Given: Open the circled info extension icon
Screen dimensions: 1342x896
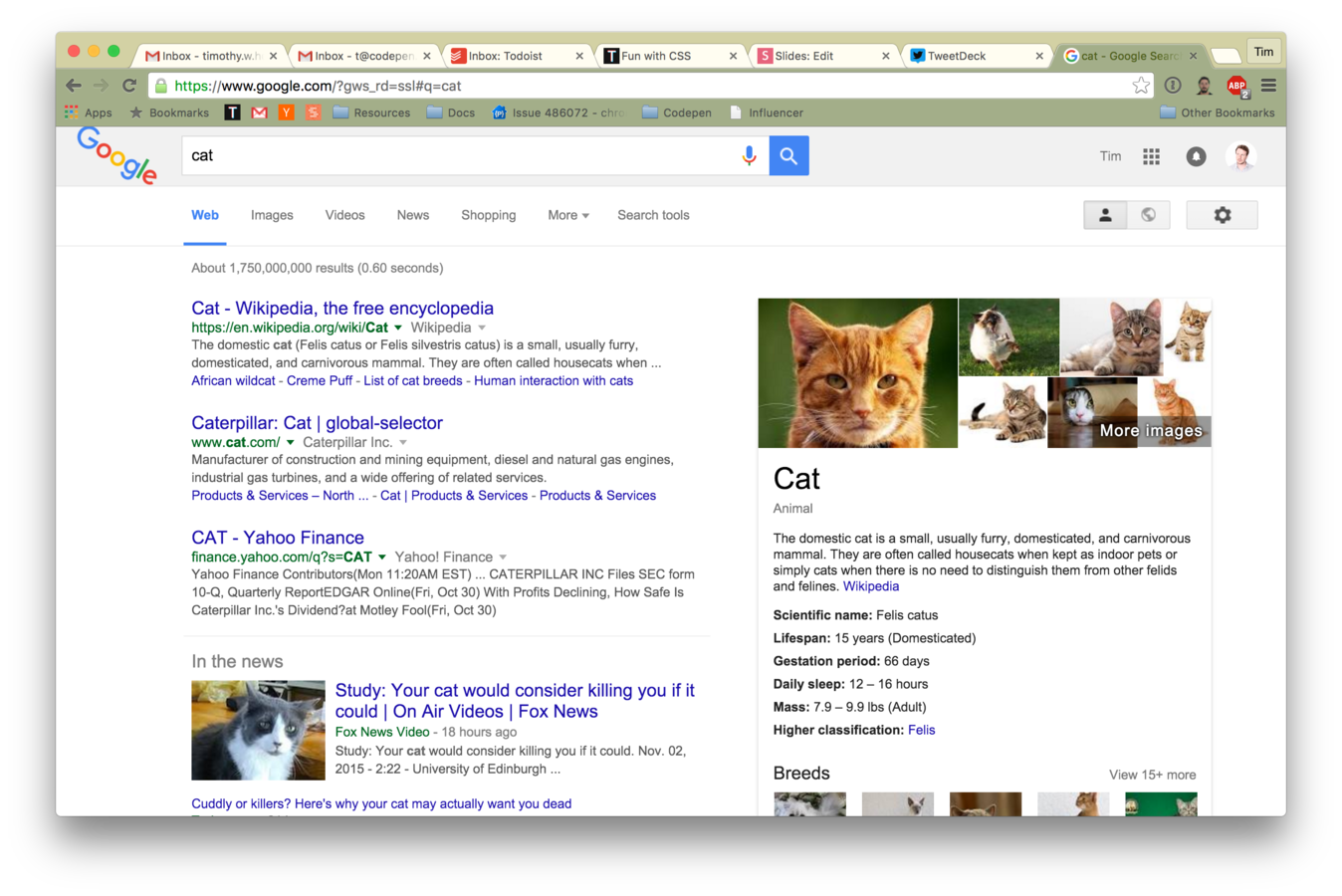Looking at the screenshot, I should coord(1173,86).
